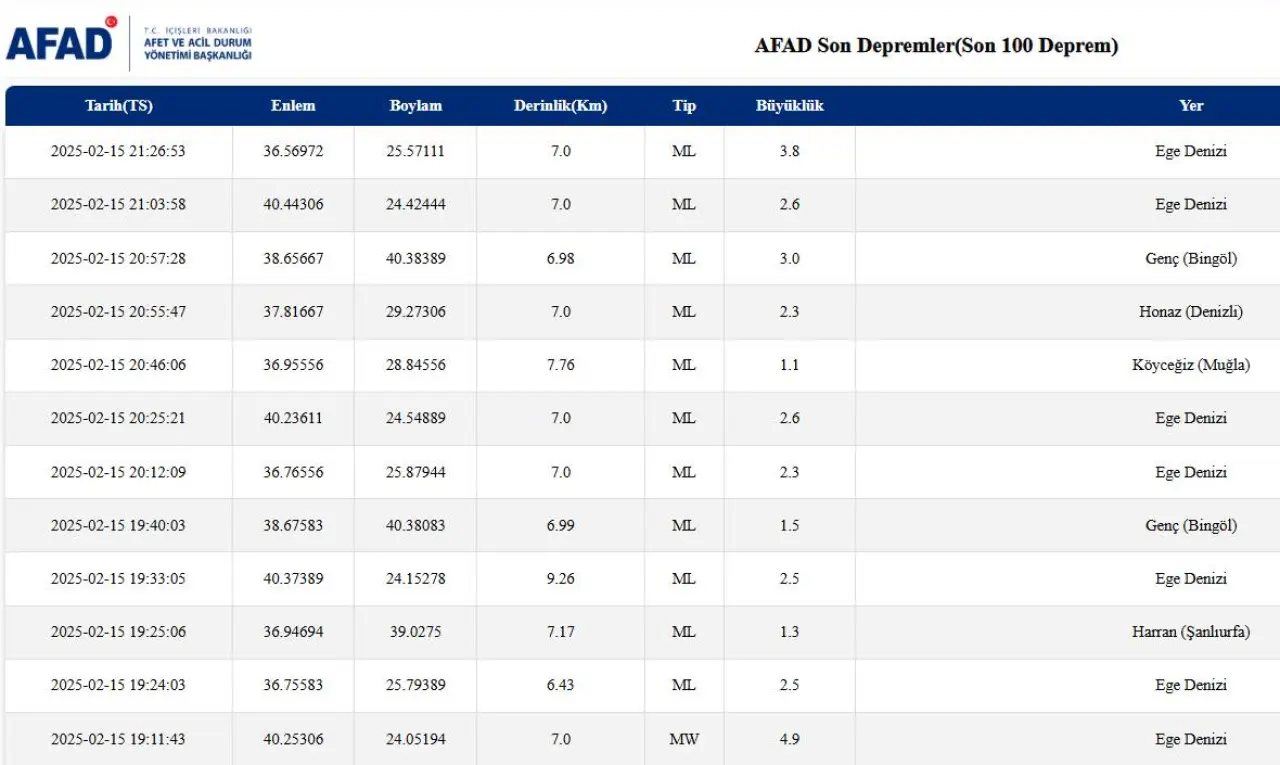Click the Genç (Bingöl) magnitude 3.0 location

coord(1191,259)
